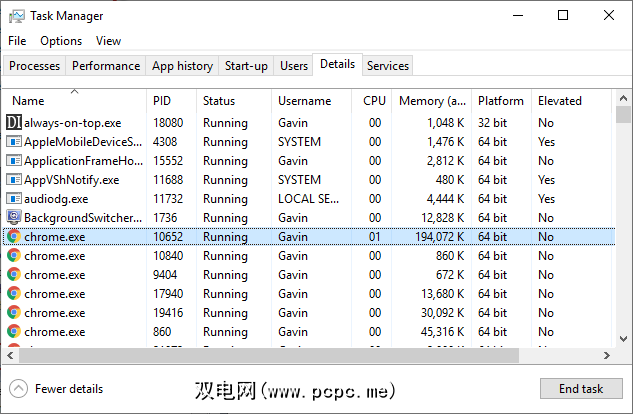
Task: Sort by the CPU column header
Action: (374, 101)
